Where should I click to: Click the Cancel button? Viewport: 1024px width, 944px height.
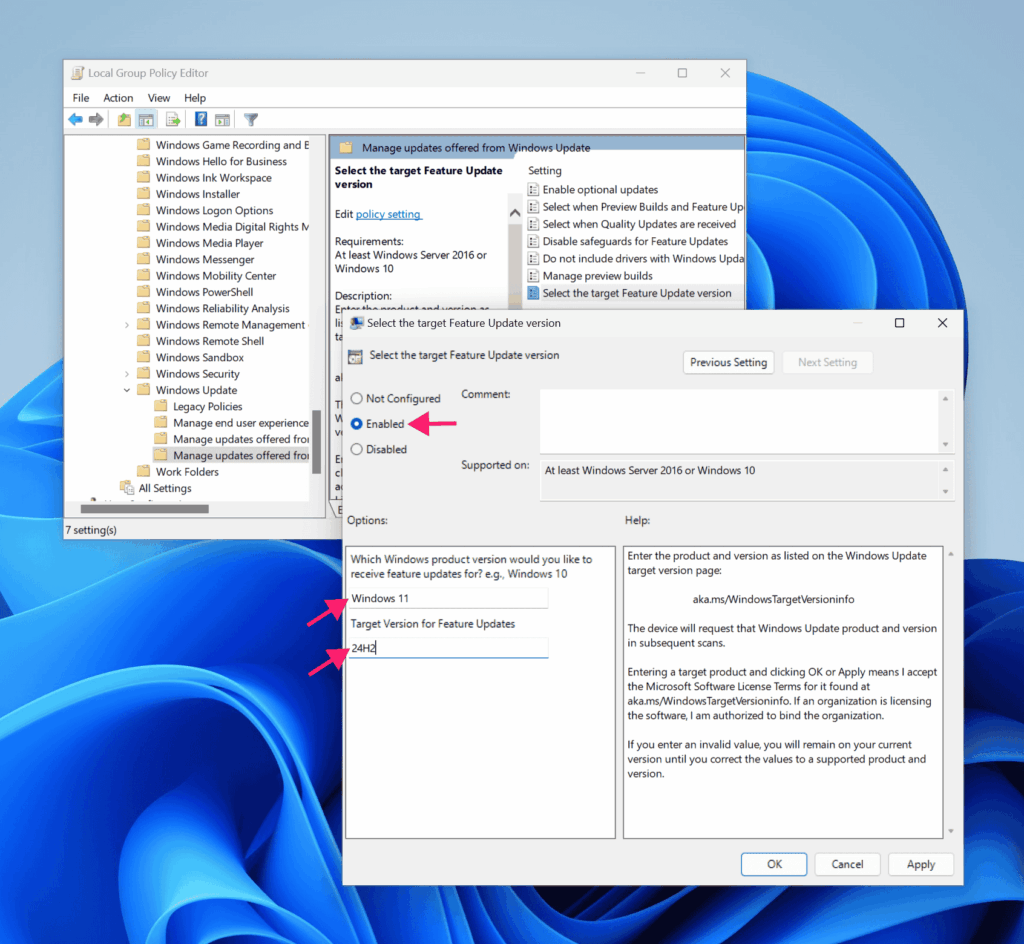847,864
